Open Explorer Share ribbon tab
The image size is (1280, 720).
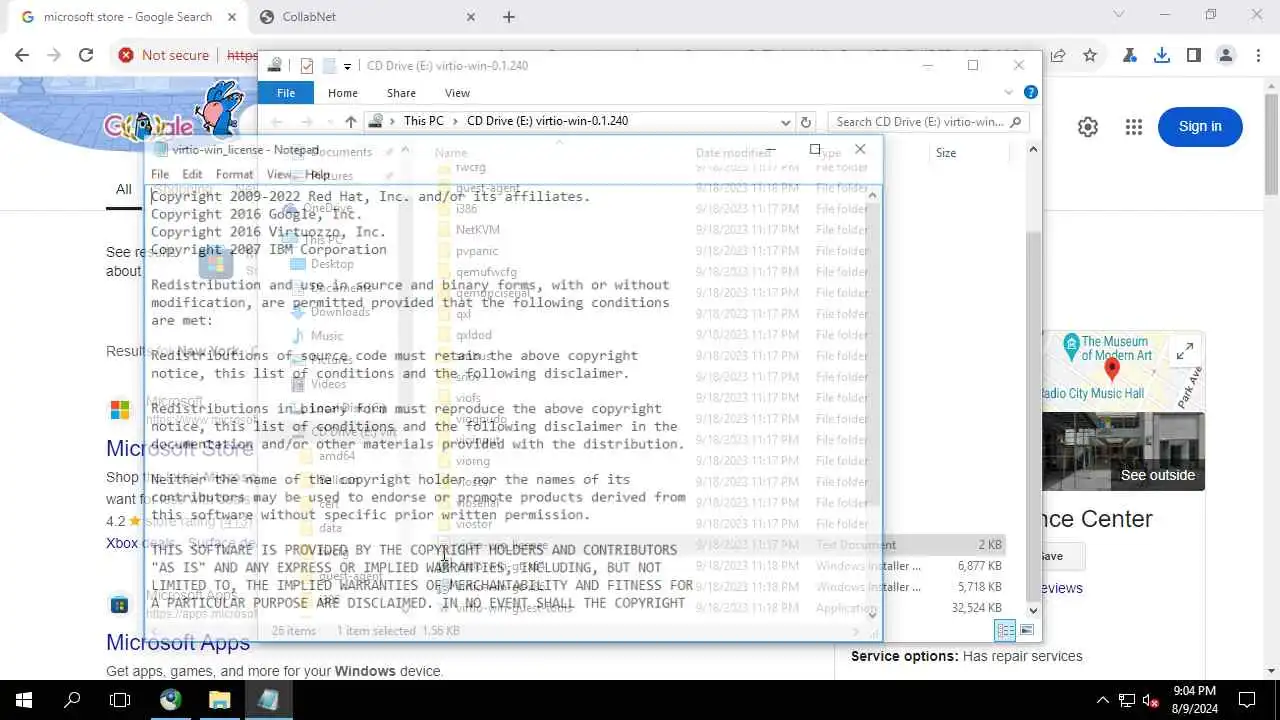point(401,93)
